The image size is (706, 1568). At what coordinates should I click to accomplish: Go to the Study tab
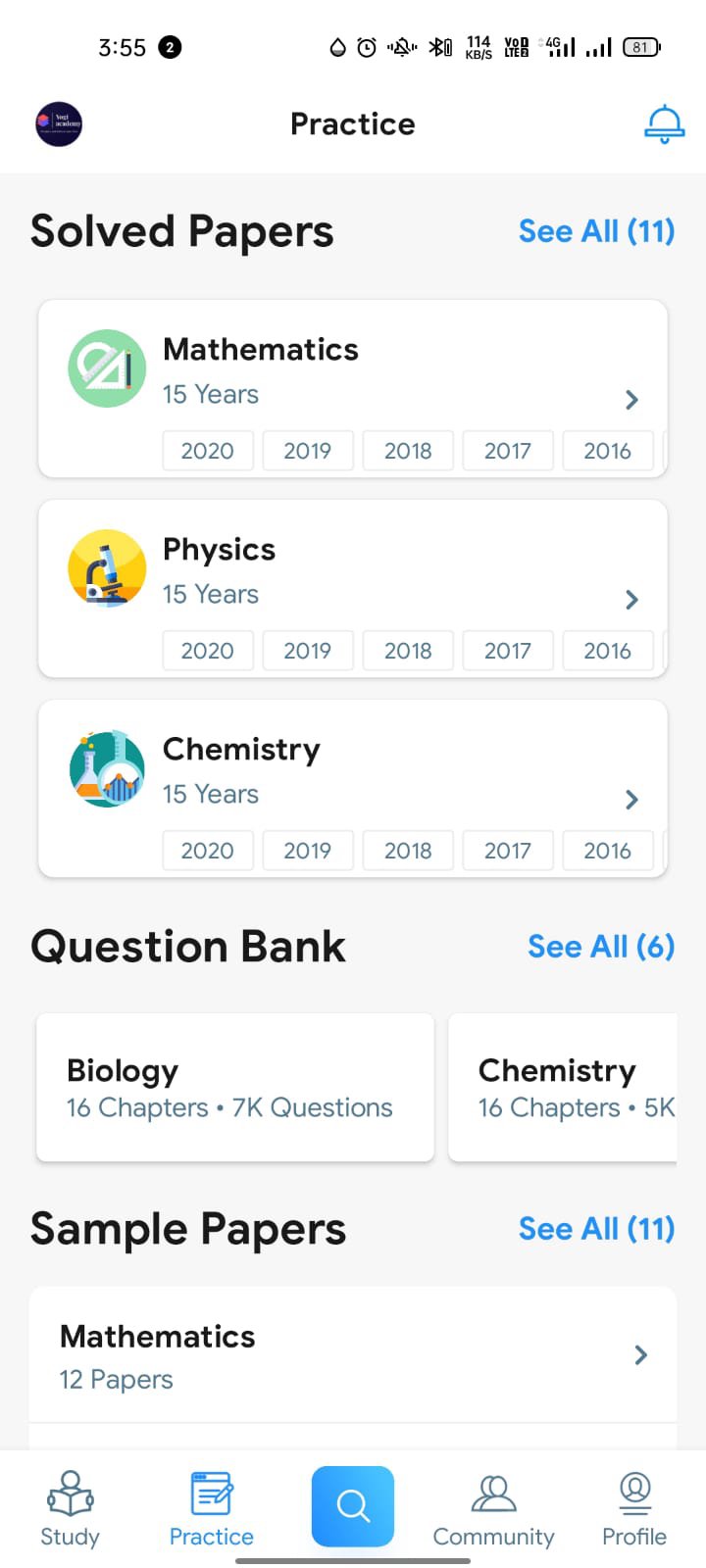point(70,1509)
